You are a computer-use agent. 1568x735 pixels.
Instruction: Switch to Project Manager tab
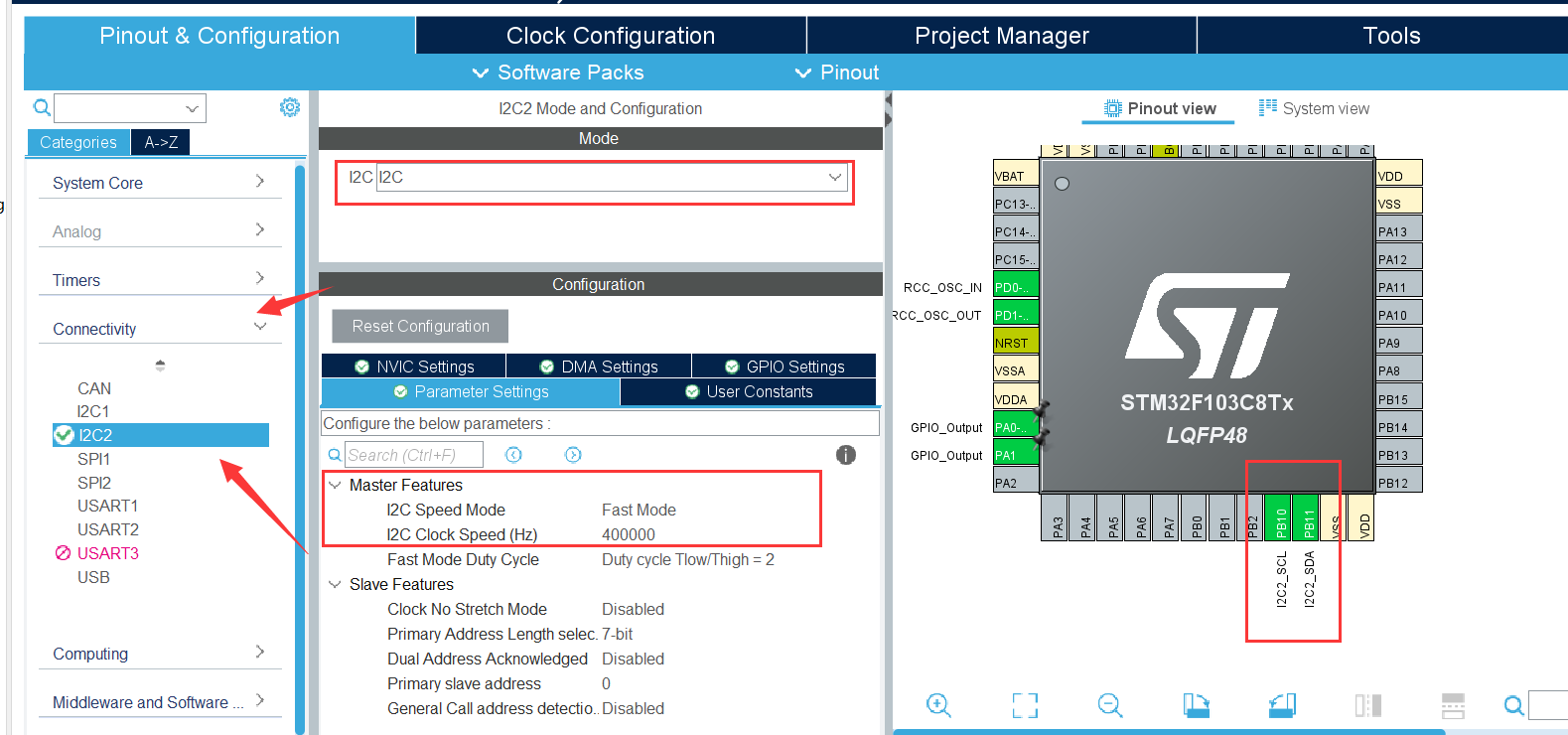(1002, 36)
